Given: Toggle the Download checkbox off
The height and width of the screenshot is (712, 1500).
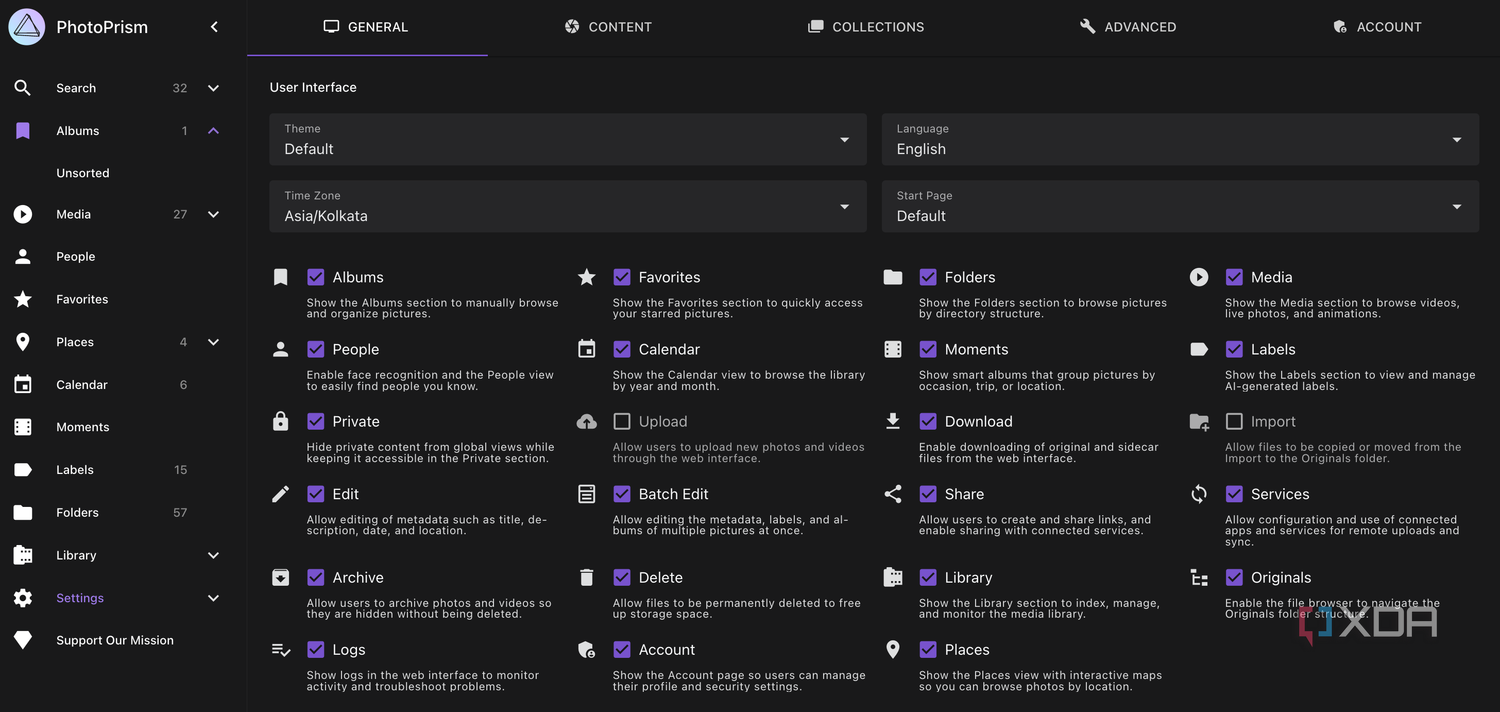Looking at the screenshot, I should tap(928, 422).
